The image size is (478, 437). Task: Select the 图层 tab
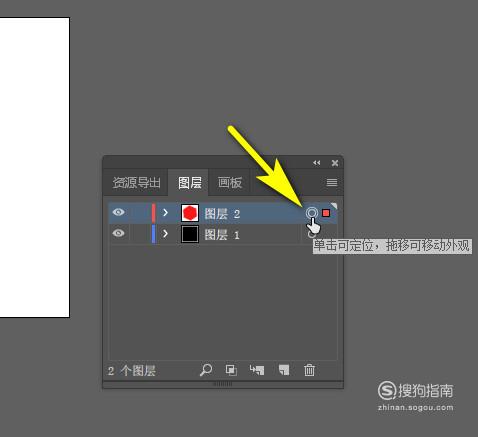(189, 183)
